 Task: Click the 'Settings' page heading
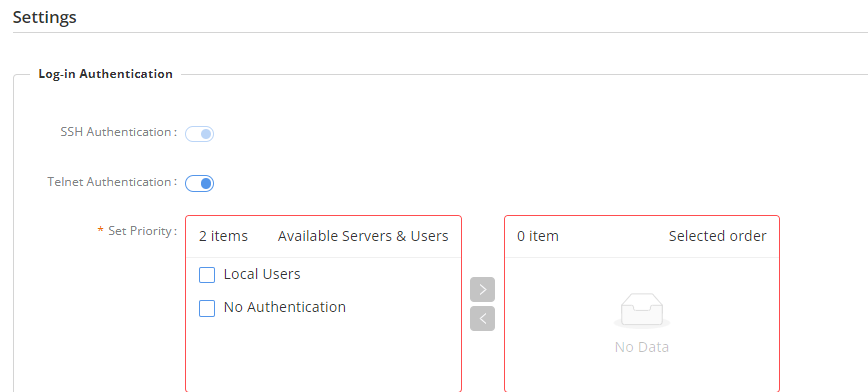[x=45, y=17]
